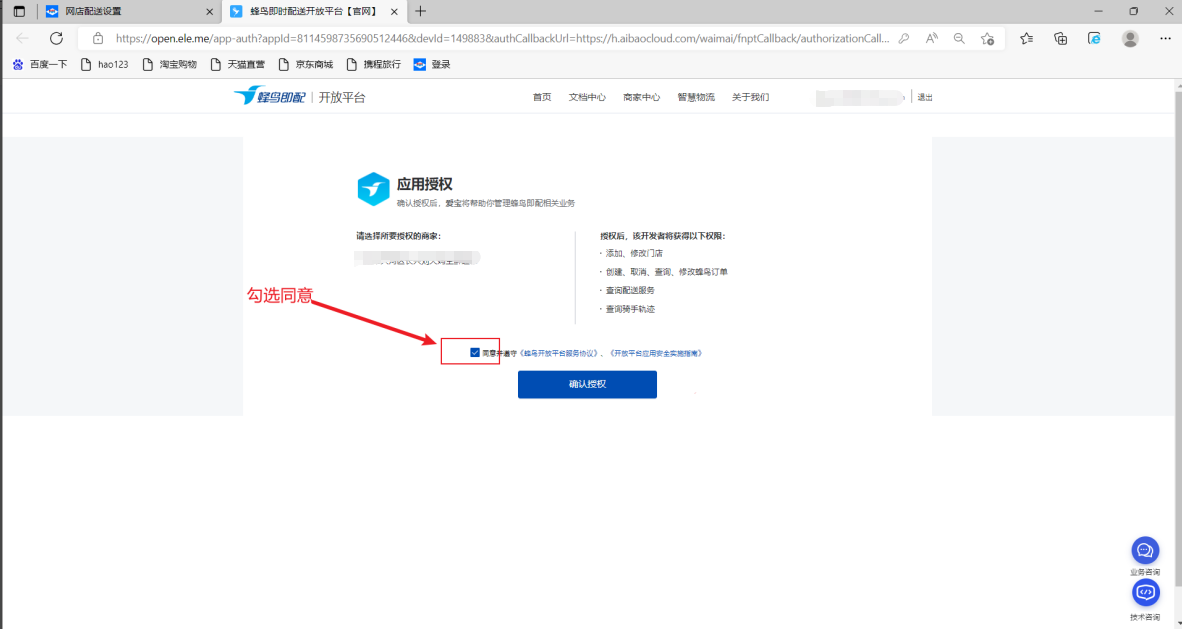Open 文档中心 in the top navigation
This screenshot has height=629, width=1182.
587,97
